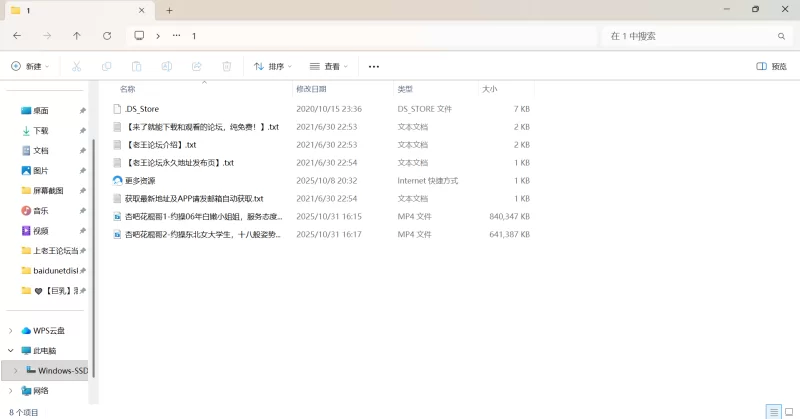
Task: Sort by the 类型 column header
Action: 405,89
